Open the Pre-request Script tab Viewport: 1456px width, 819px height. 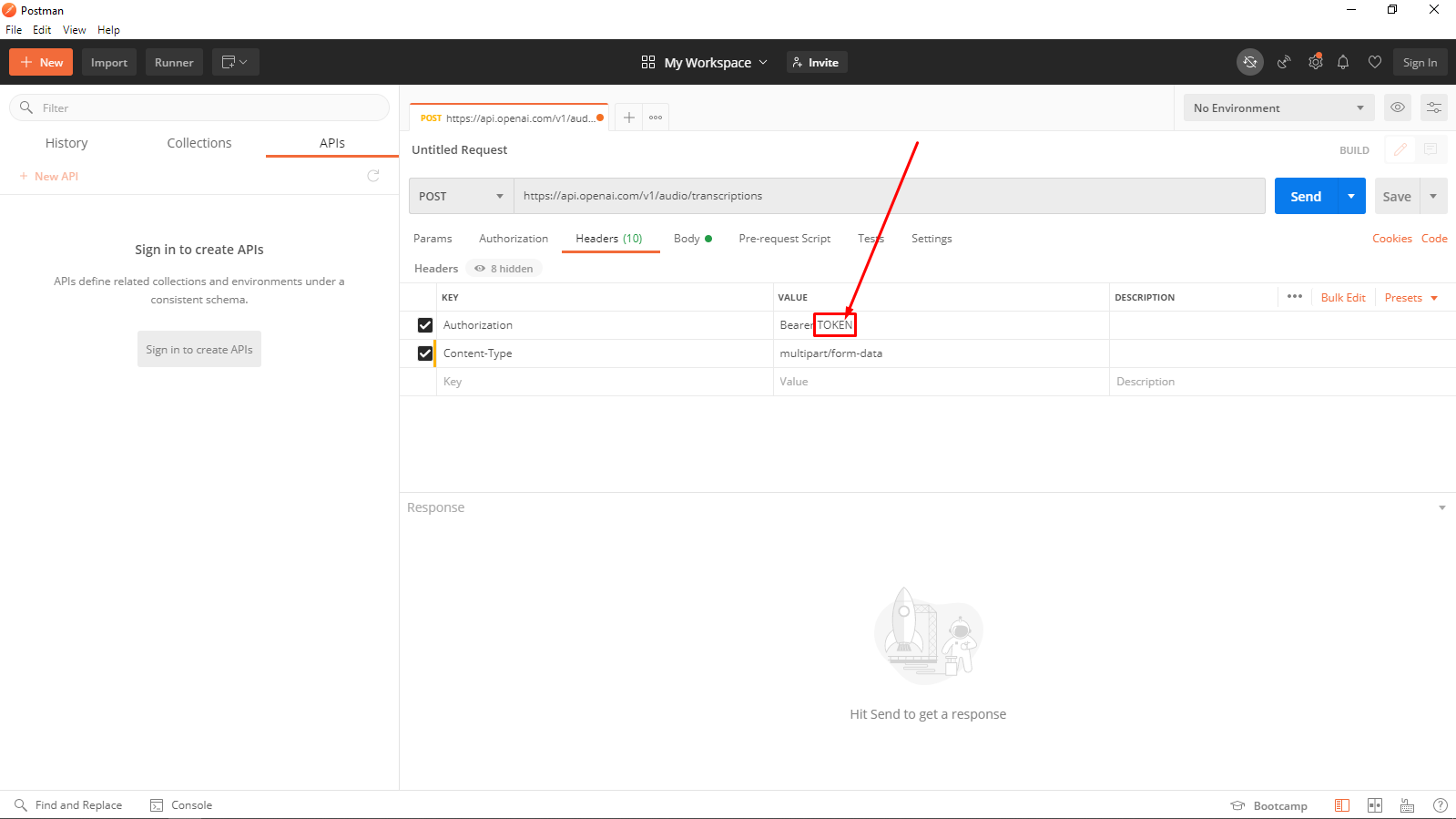[x=785, y=239]
